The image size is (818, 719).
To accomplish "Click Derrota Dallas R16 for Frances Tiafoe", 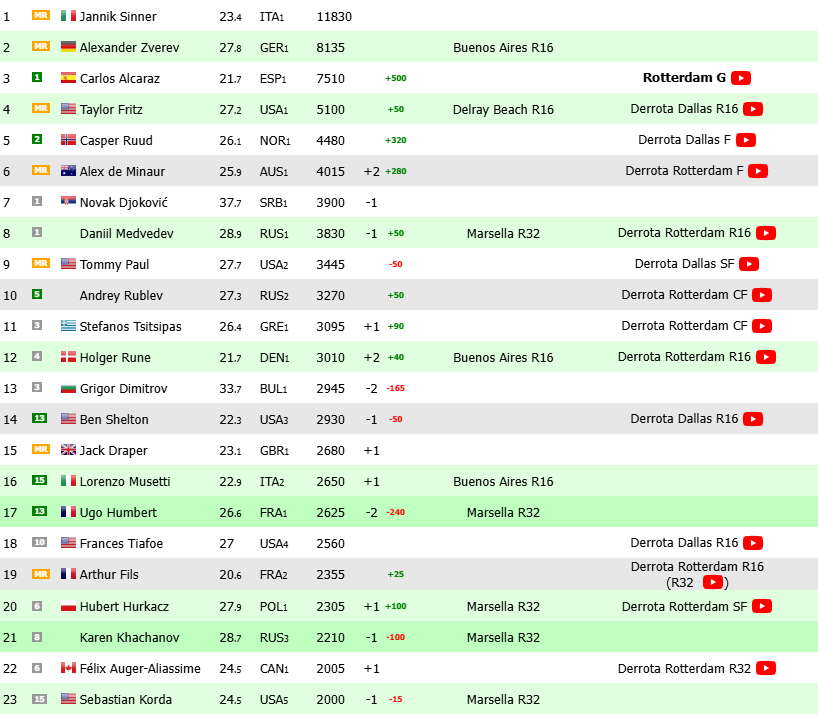I will (x=684, y=543).
